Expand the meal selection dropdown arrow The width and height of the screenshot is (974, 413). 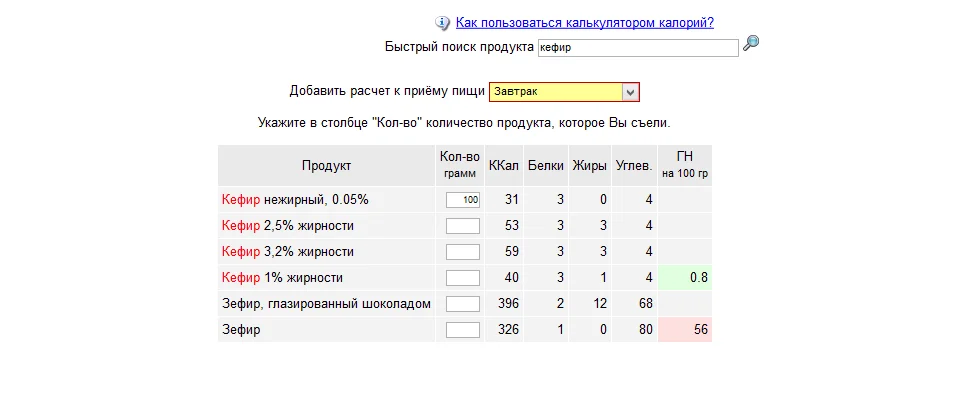coord(629,92)
